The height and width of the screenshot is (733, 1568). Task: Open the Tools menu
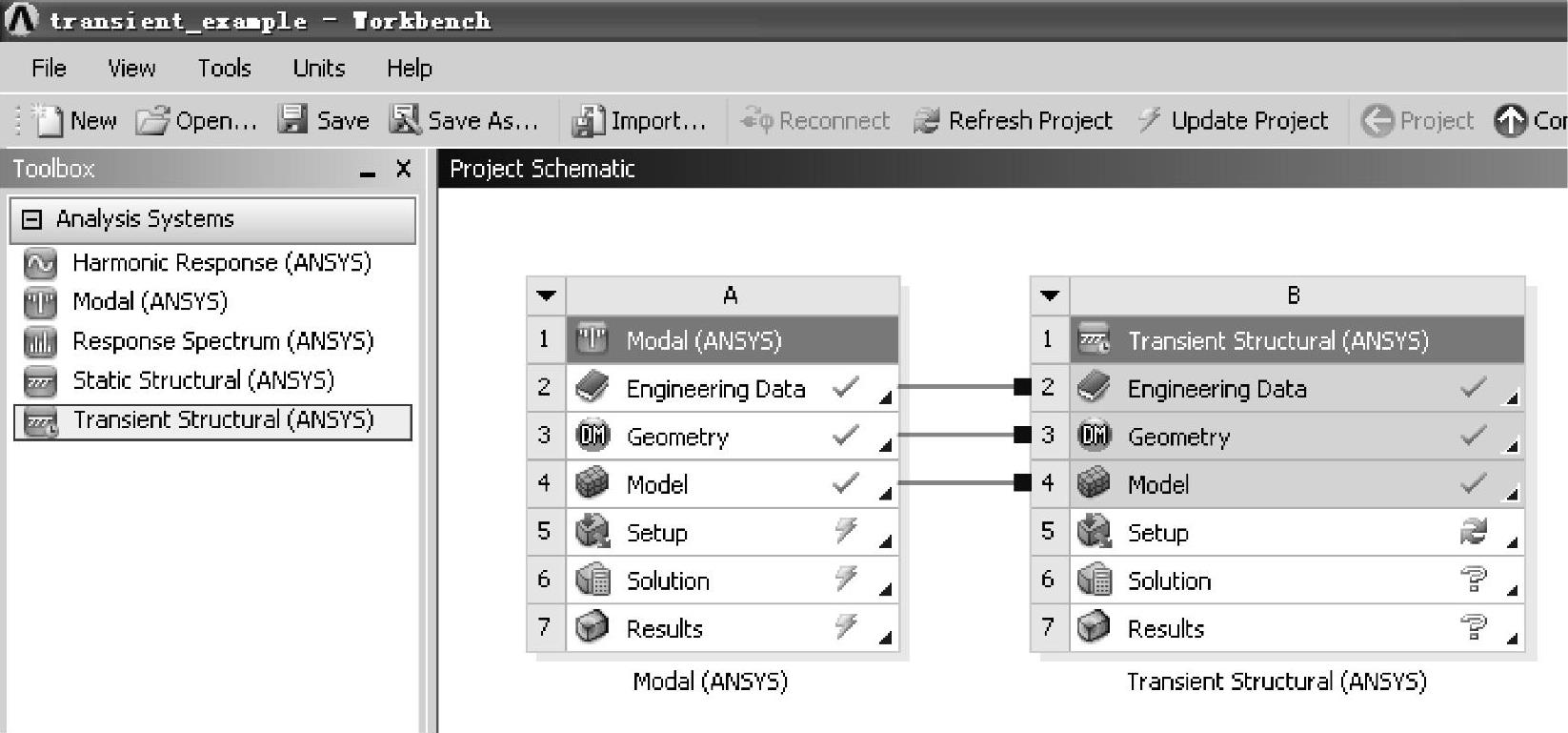pos(225,68)
